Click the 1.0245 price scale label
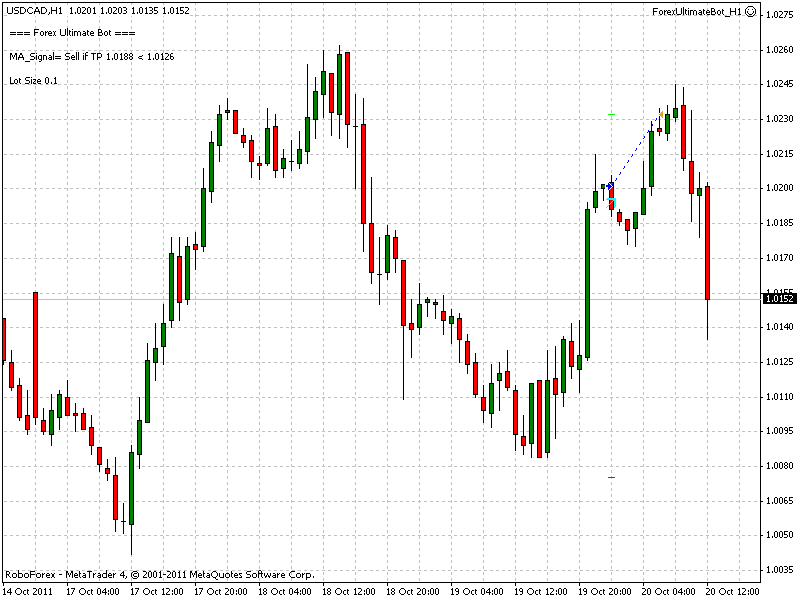The width and height of the screenshot is (800, 600). pyautogui.click(x=780, y=84)
